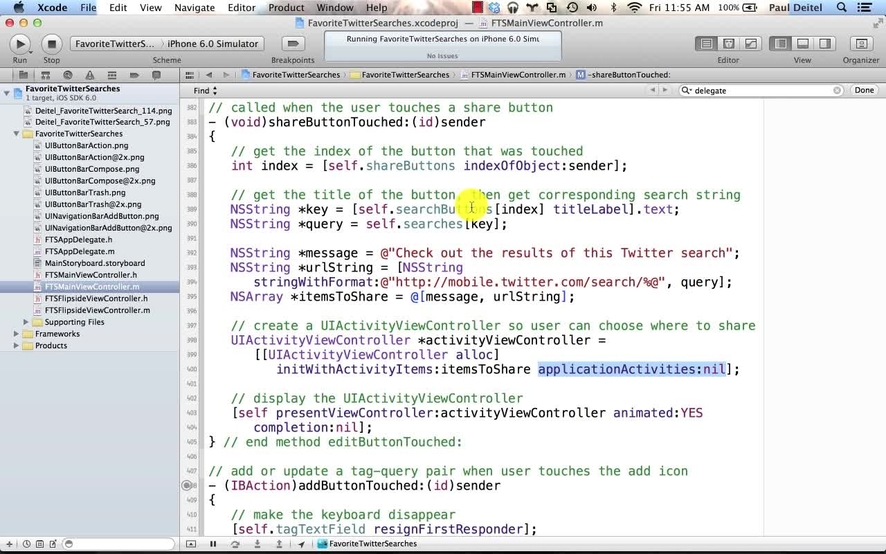Select the Version editor mode
Image resolution: width=886 pixels, height=554 pixels.
(750, 44)
